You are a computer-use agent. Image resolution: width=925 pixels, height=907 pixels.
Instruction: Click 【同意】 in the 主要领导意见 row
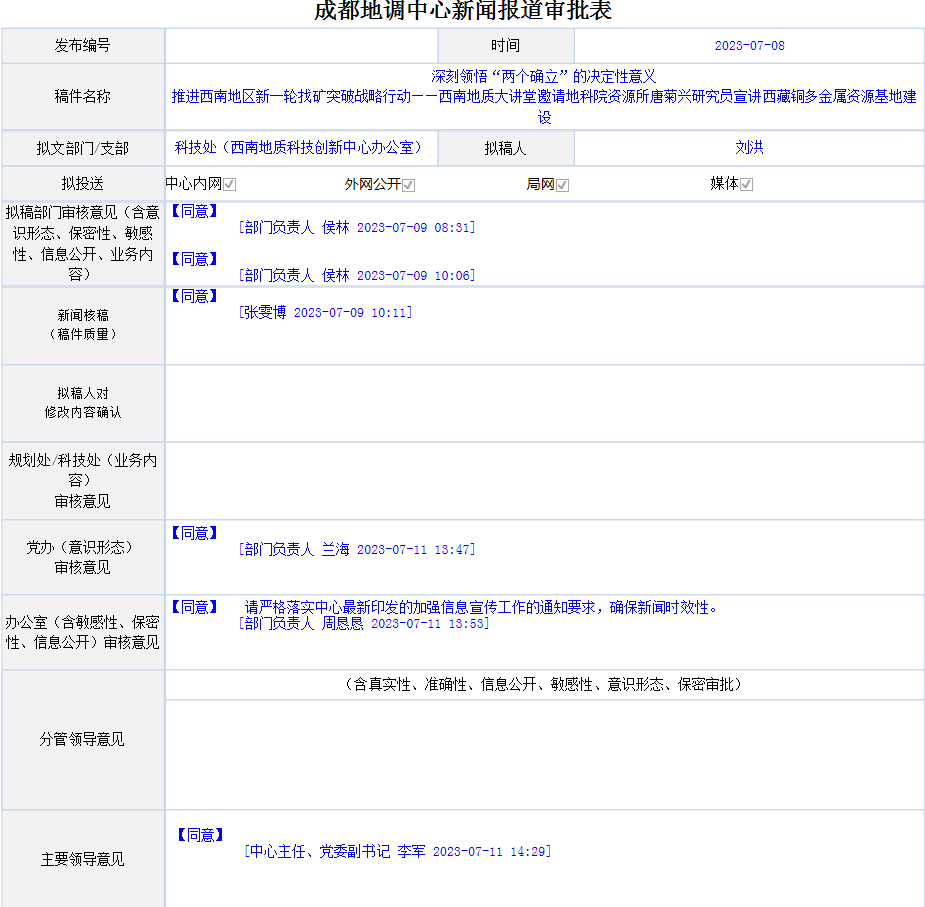[201, 836]
